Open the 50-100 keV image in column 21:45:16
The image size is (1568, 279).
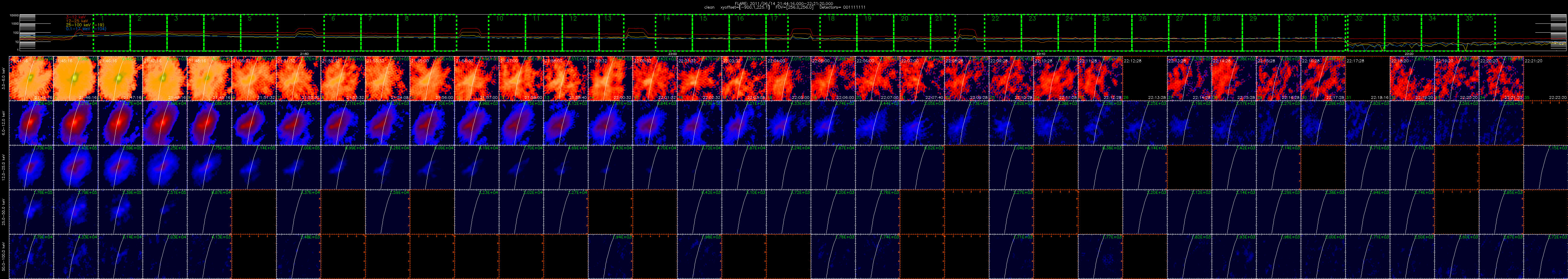[75, 256]
